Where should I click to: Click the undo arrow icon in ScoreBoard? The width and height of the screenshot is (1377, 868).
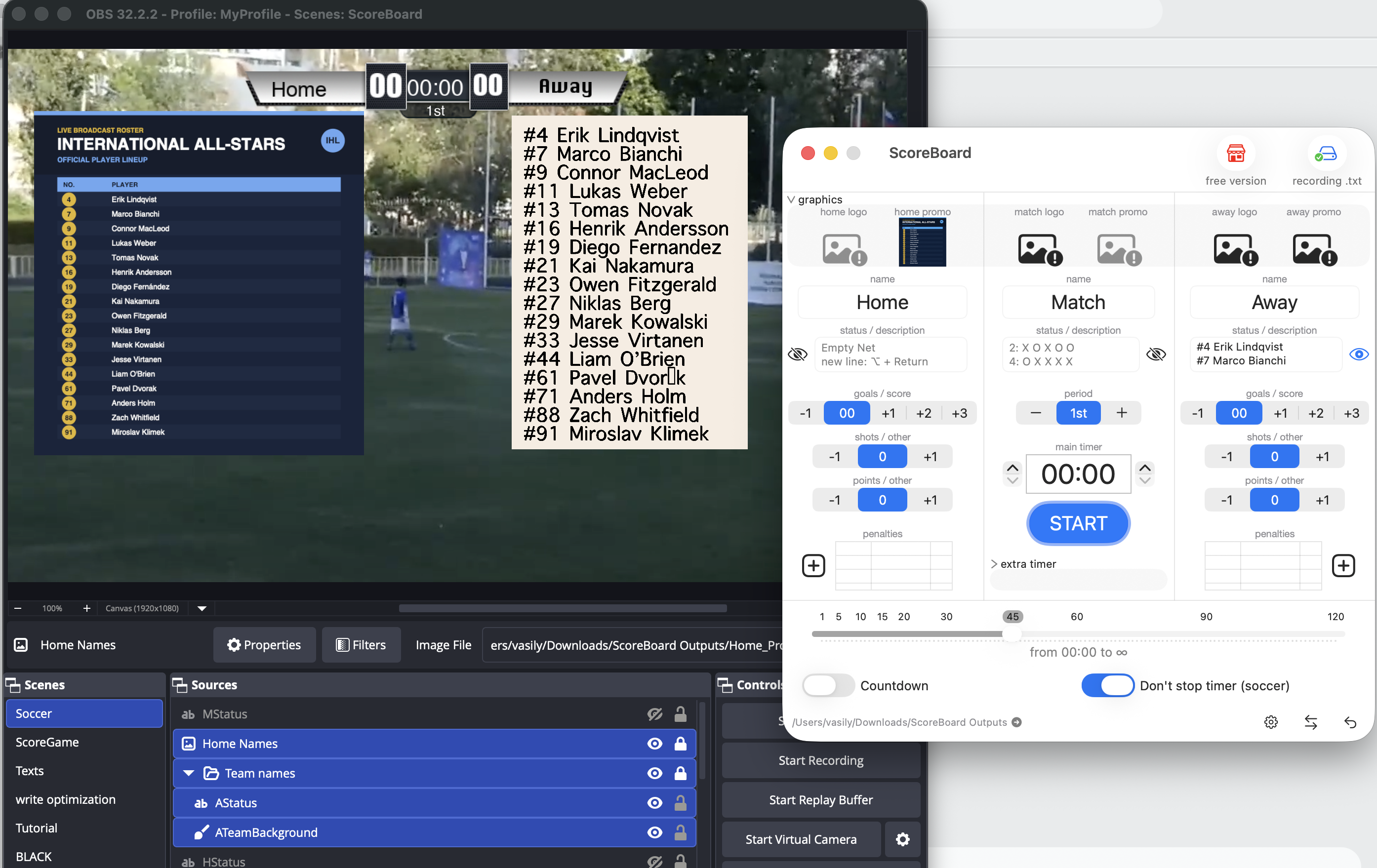point(1350,722)
